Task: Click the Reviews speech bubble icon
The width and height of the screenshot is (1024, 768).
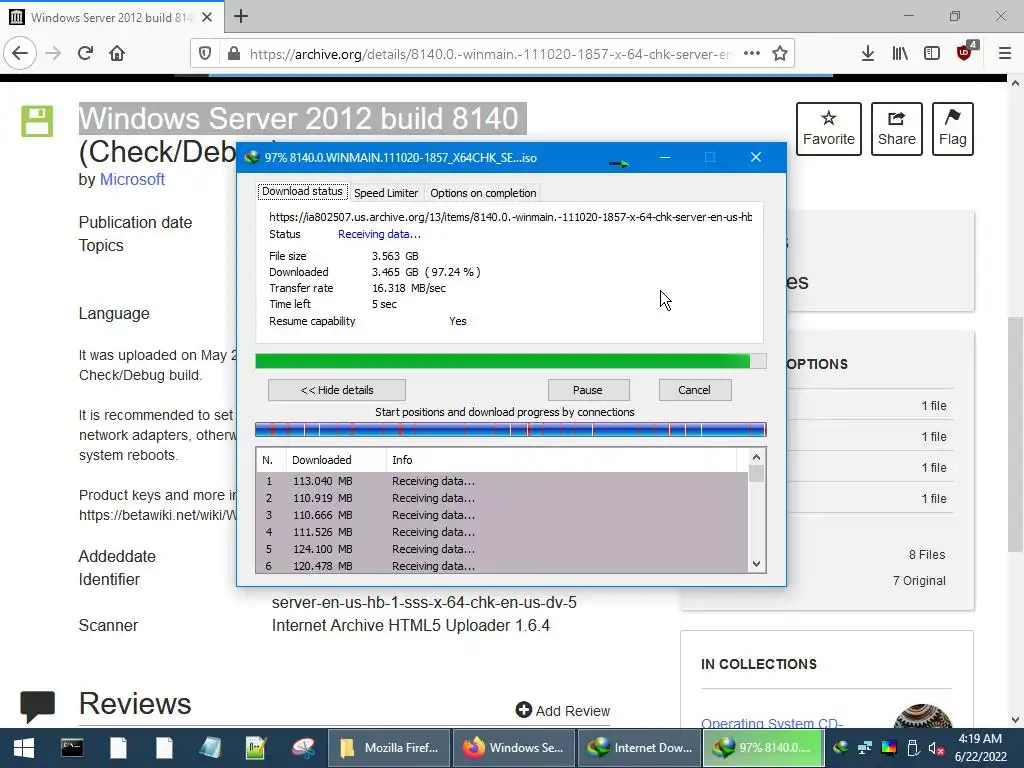Action: [38, 706]
